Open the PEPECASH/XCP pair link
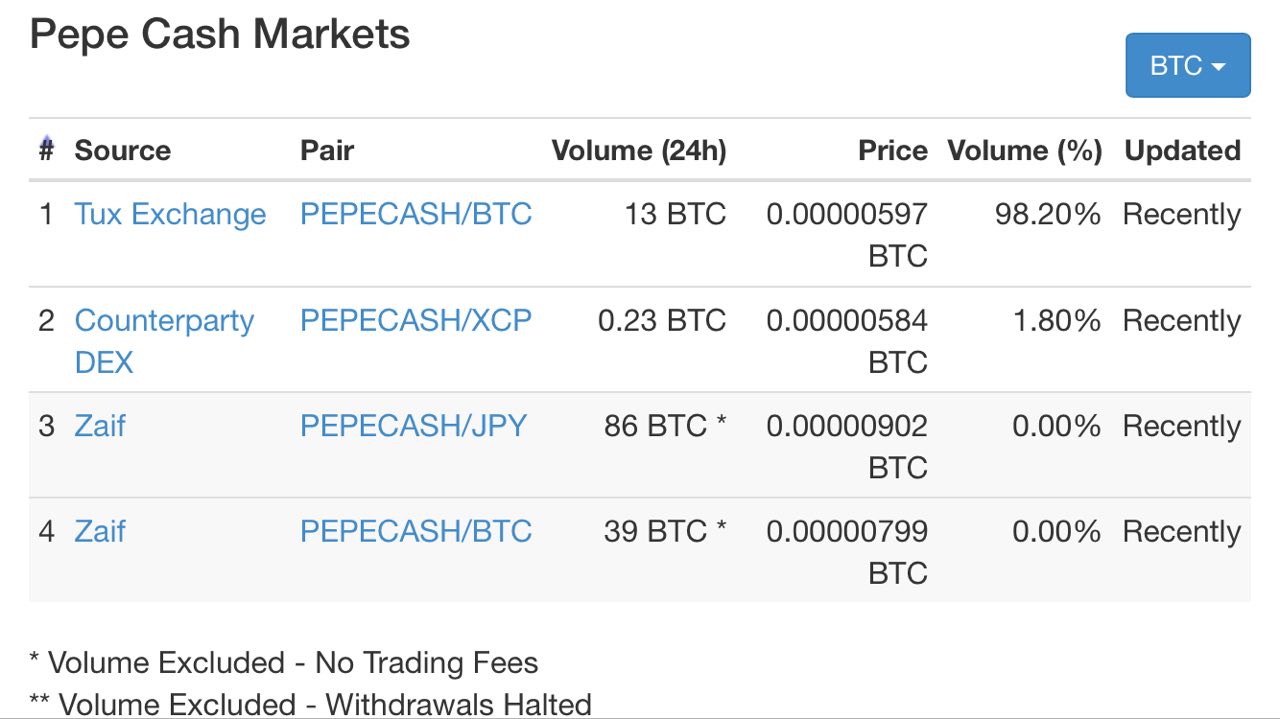Viewport: 1280px width, 719px height. pos(416,320)
